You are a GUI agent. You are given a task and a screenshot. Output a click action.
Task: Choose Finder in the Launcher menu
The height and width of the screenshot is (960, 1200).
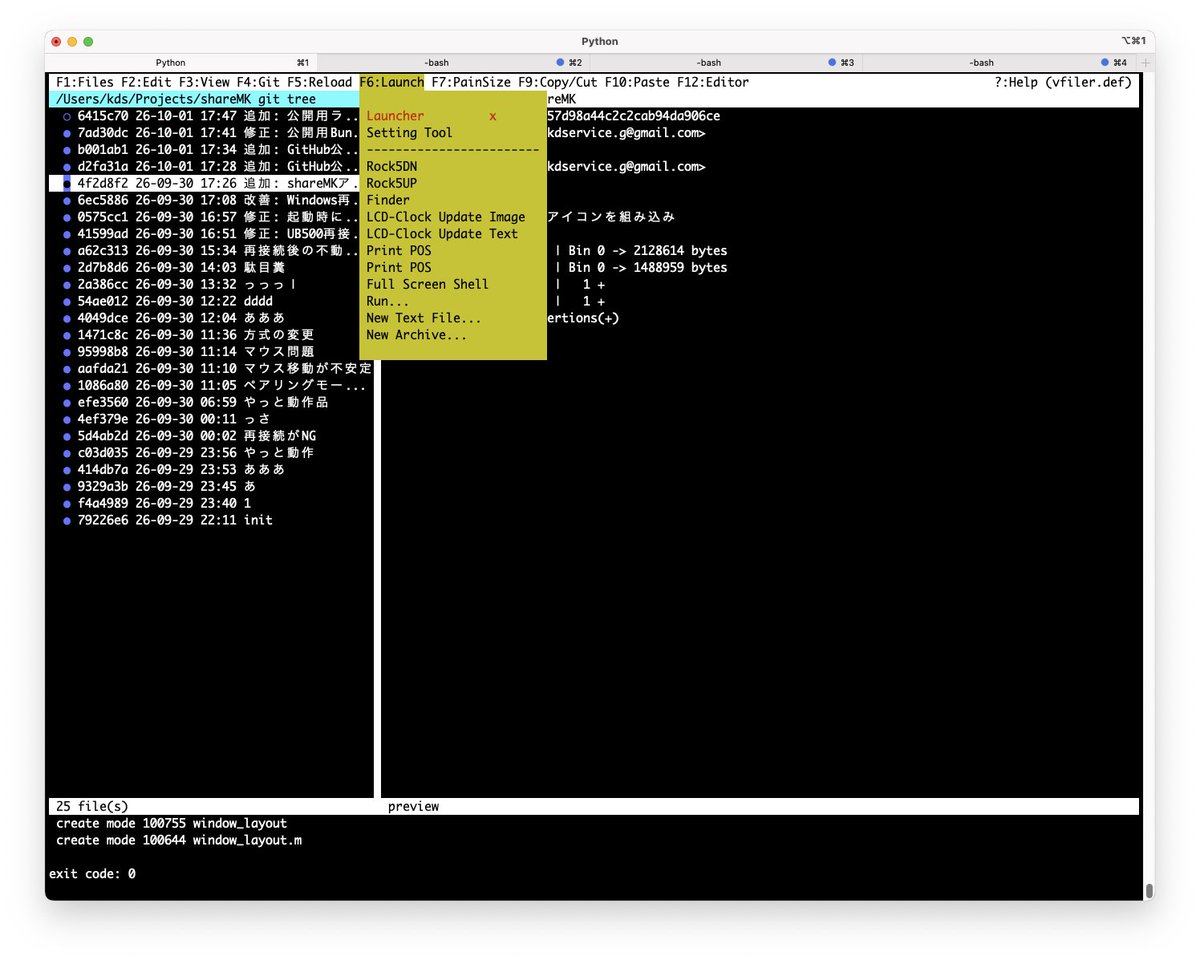point(388,200)
